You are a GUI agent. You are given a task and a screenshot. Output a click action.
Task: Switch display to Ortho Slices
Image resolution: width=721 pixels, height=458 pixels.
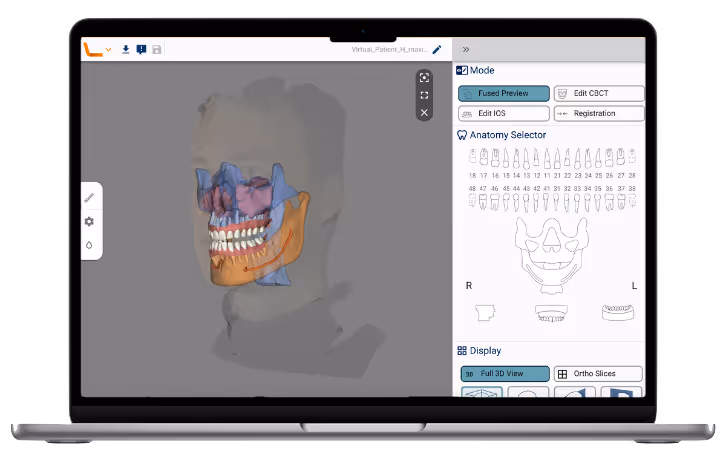click(x=598, y=374)
